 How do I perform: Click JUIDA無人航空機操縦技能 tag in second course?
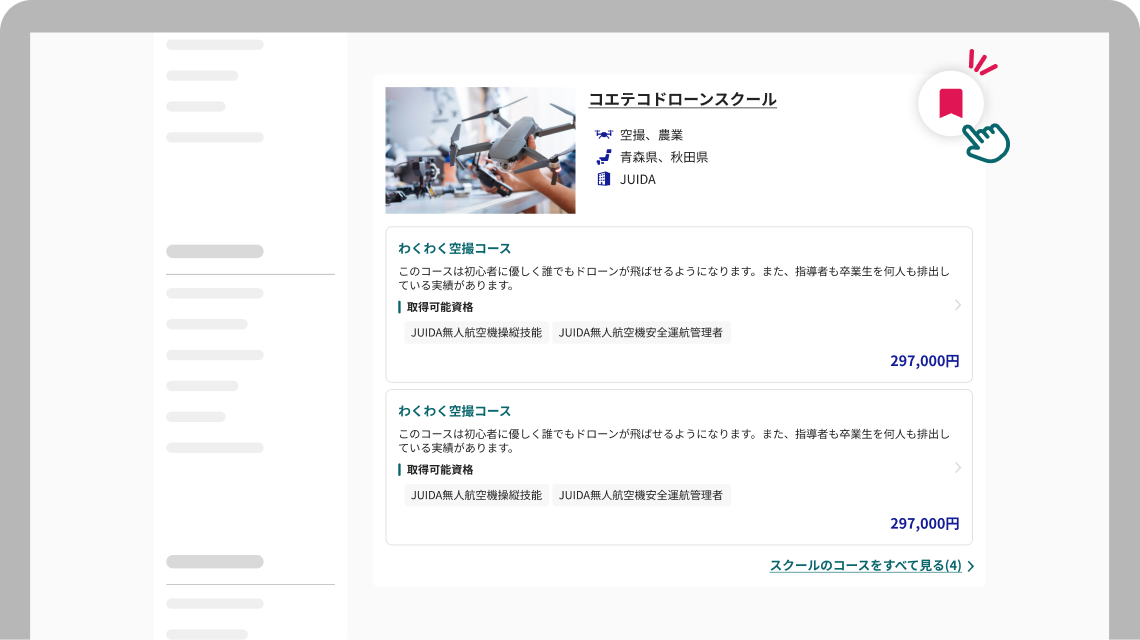tap(476, 495)
